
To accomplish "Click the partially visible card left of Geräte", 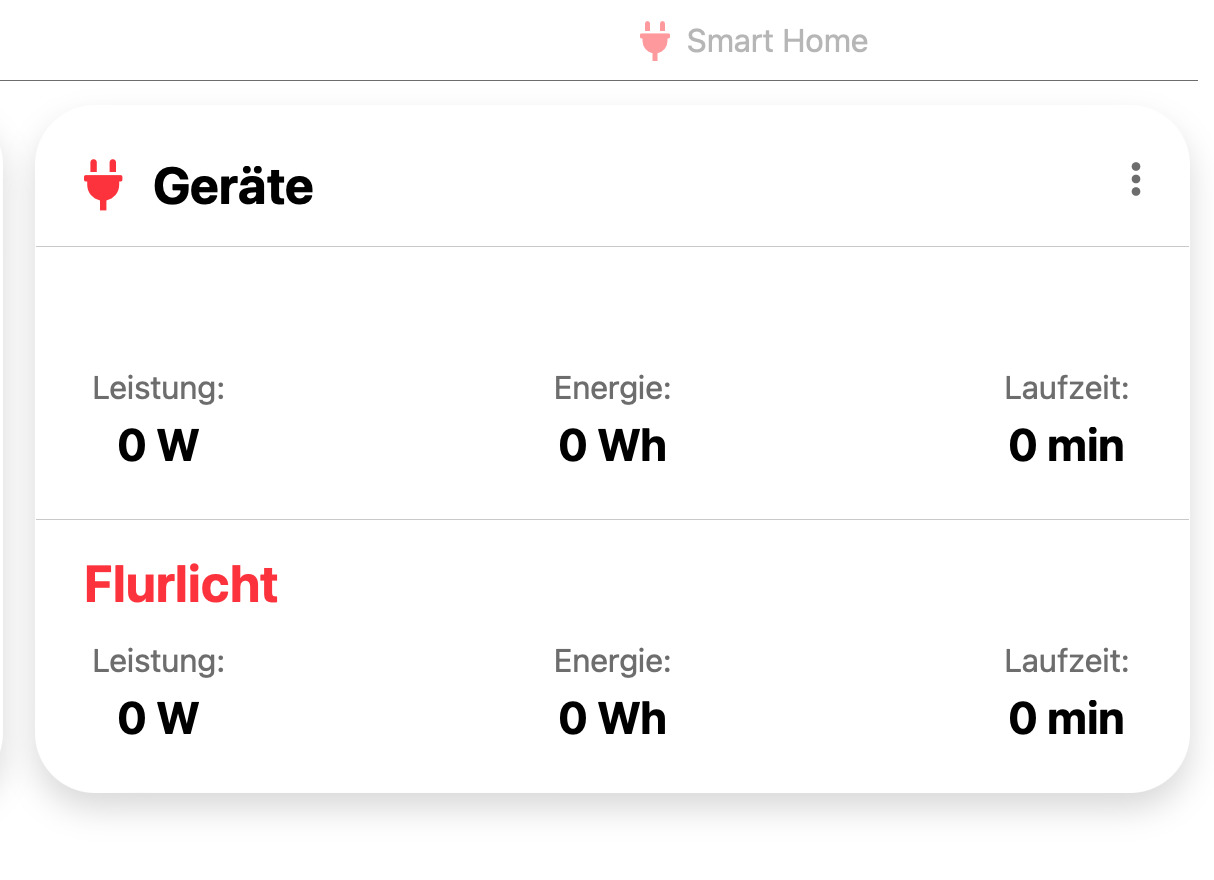I will pos(2,450).
